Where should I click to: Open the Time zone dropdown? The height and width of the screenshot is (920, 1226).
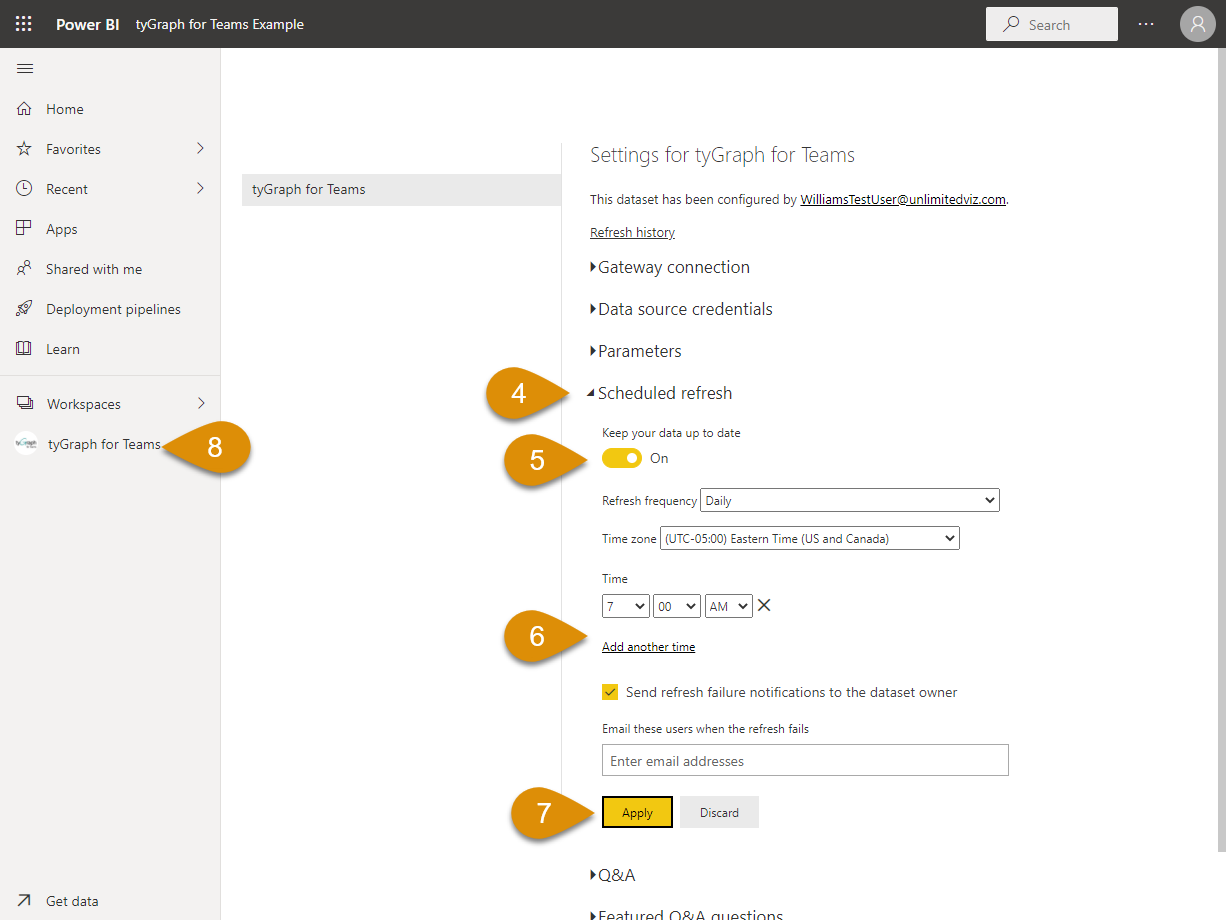[x=809, y=538]
